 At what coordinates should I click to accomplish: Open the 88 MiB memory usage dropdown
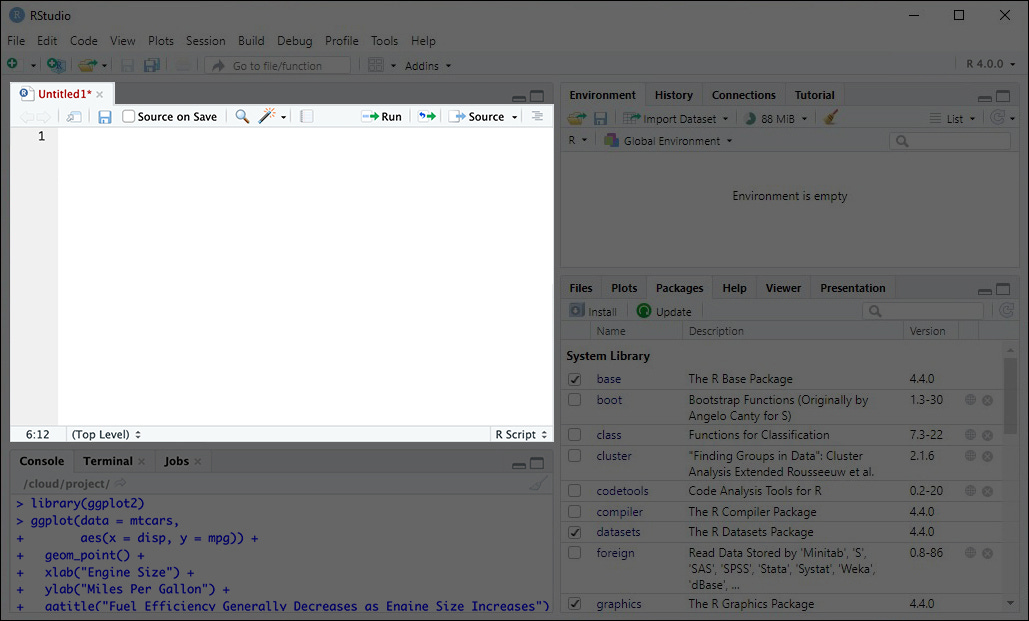pyautogui.click(x=777, y=118)
